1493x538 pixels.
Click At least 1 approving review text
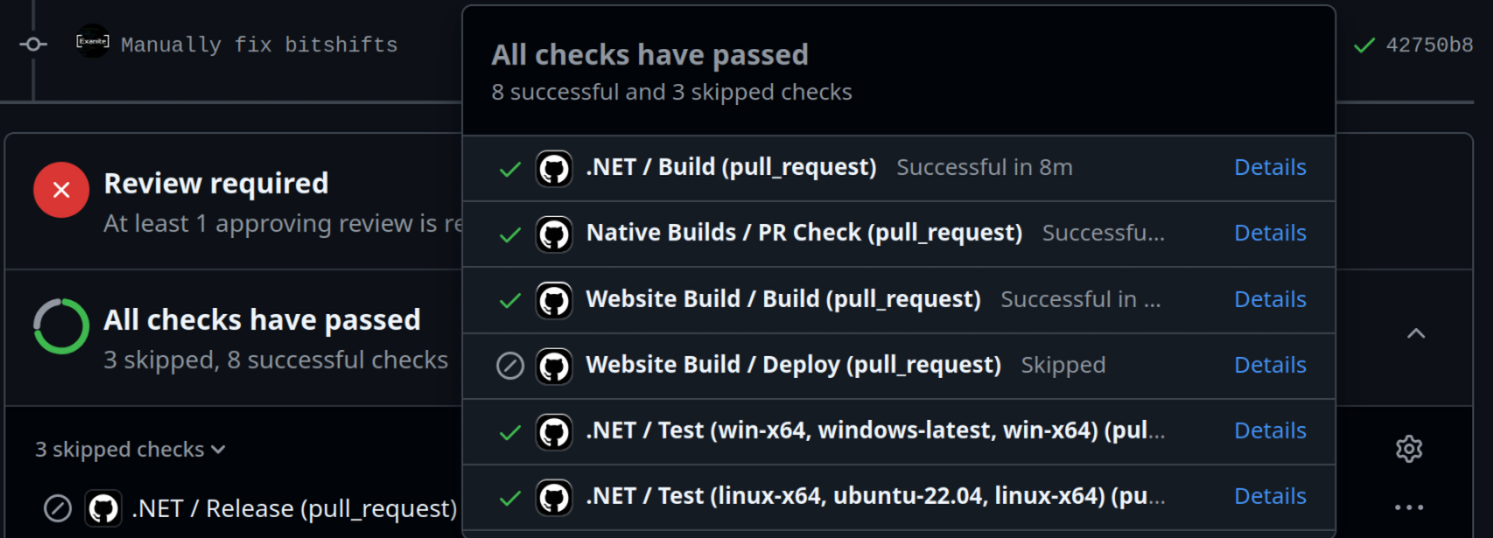click(282, 224)
